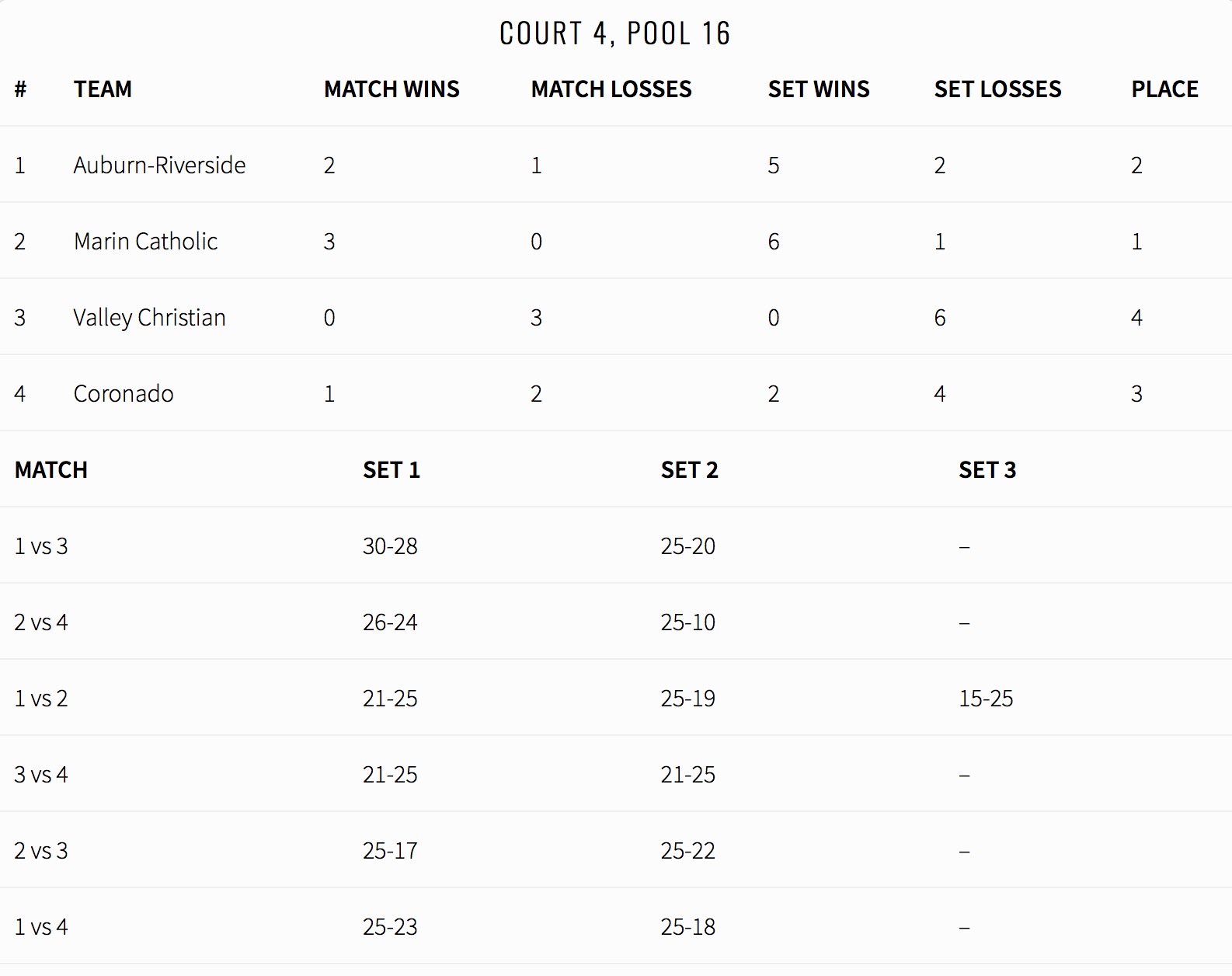
Task: Click the SET LOSSES column header
Action: pos(997,89)
